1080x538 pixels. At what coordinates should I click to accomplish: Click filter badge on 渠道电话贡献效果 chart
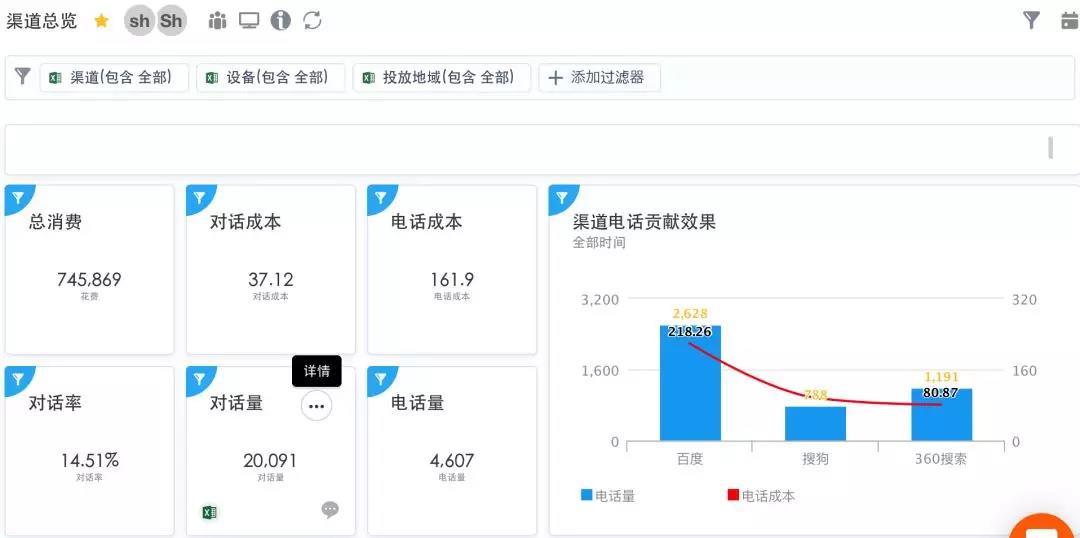561,198
